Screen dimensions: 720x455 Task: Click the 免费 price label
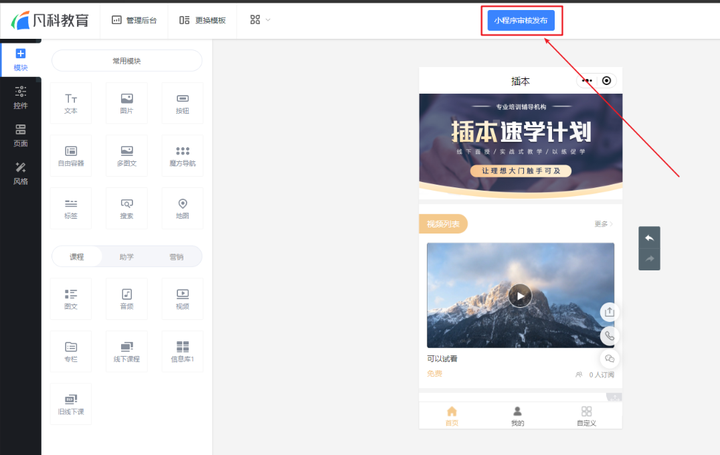coord(434,374)
